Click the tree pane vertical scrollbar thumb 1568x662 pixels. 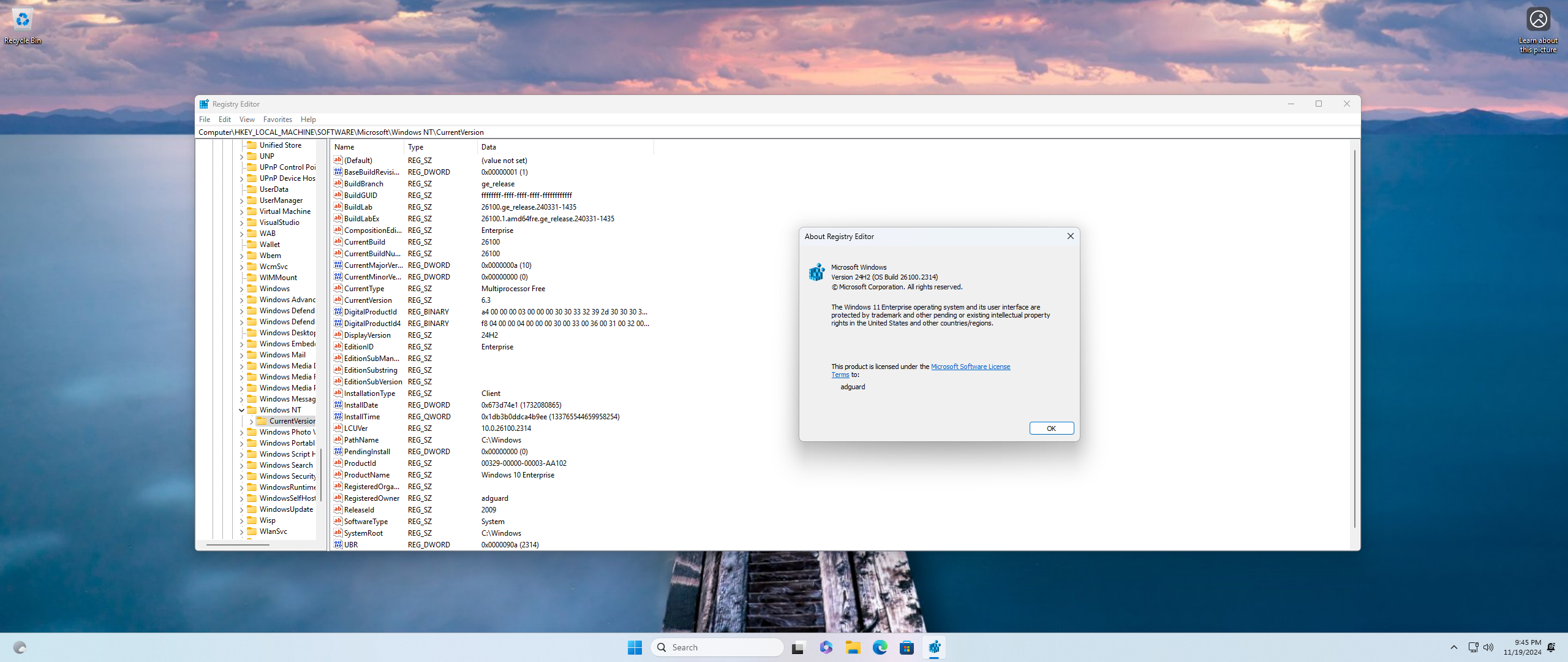(x=321, y=475)
